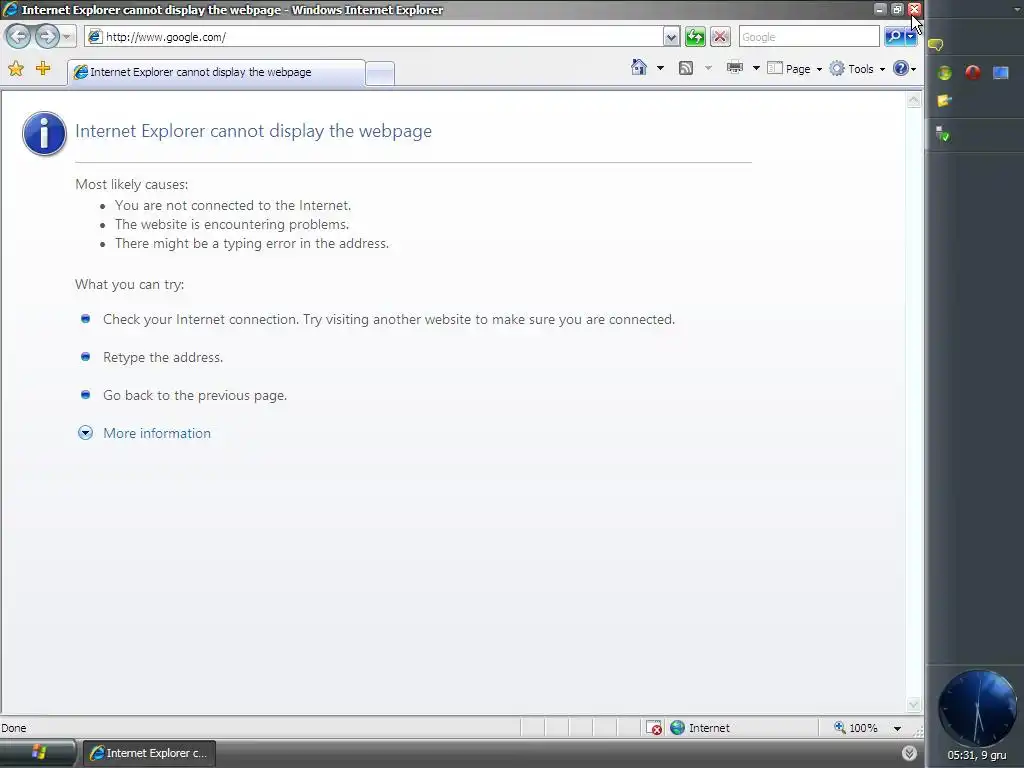Click the yellow speech bubble sidebar icon

tap(935, 45)
